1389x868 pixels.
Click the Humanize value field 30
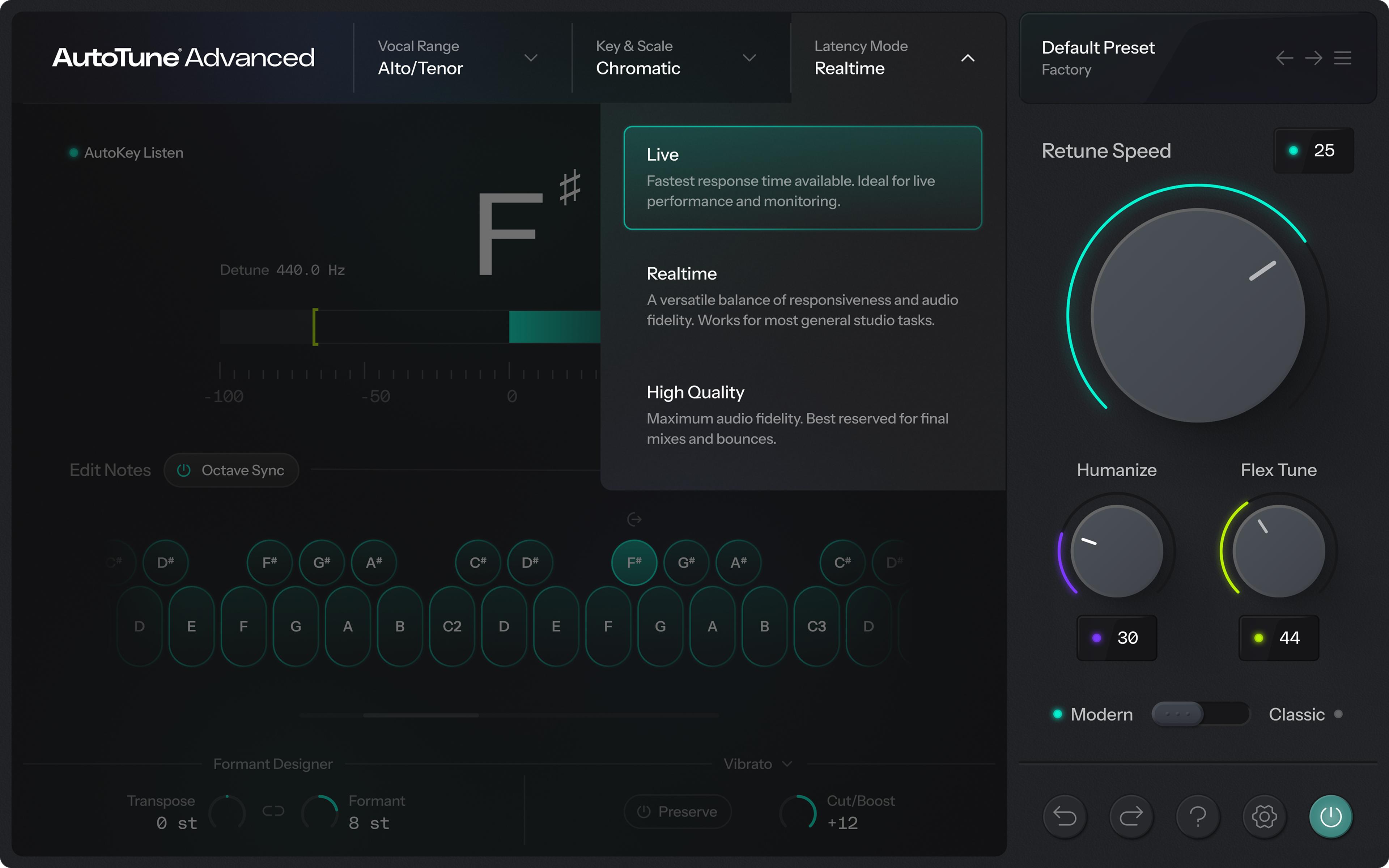tap(1116, 638)
